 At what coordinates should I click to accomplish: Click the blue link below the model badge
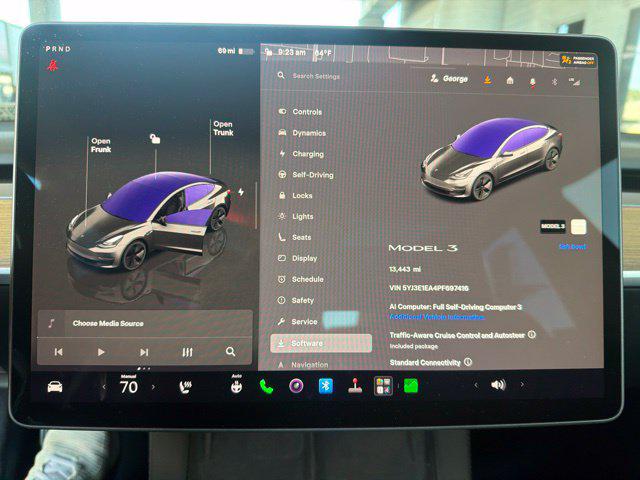[573, 247]
